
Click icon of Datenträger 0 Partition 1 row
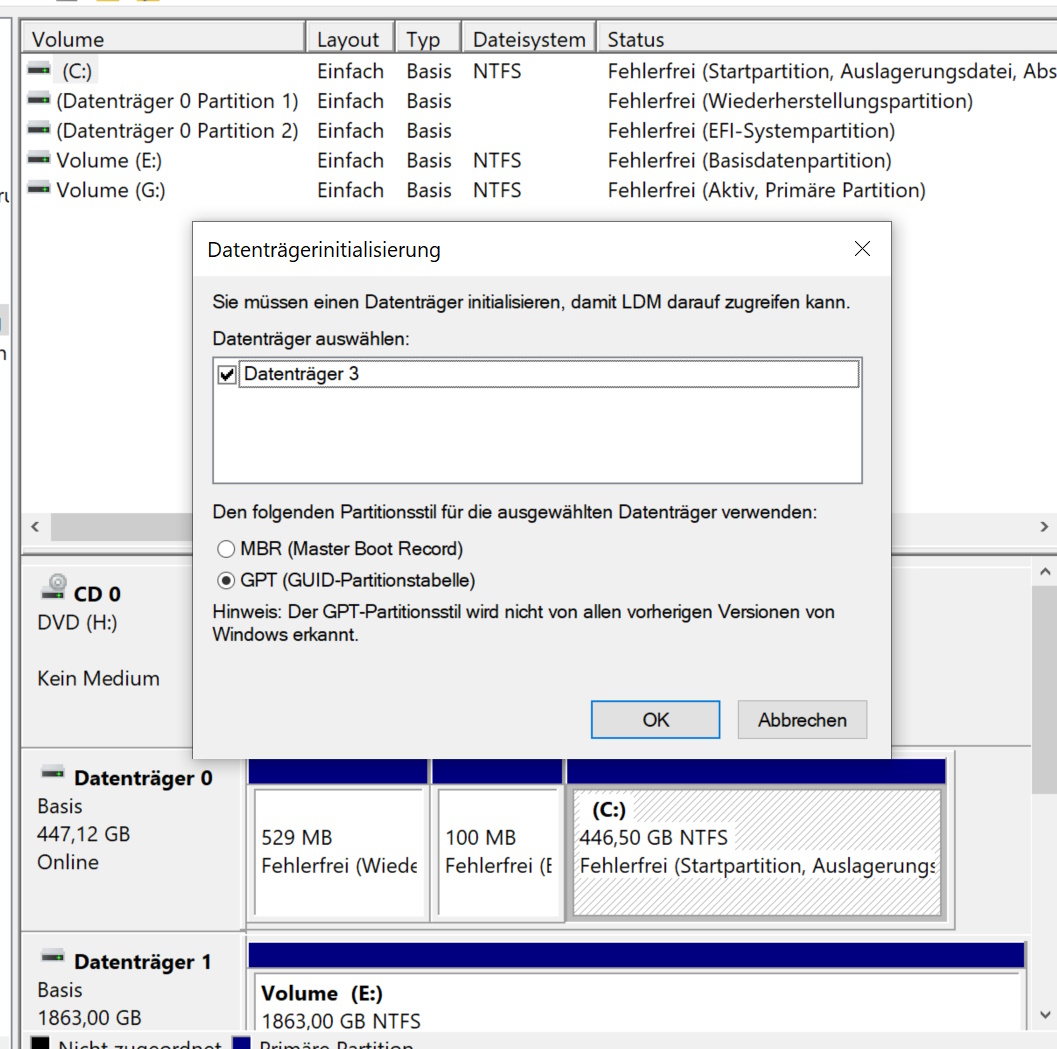[39, 101]
